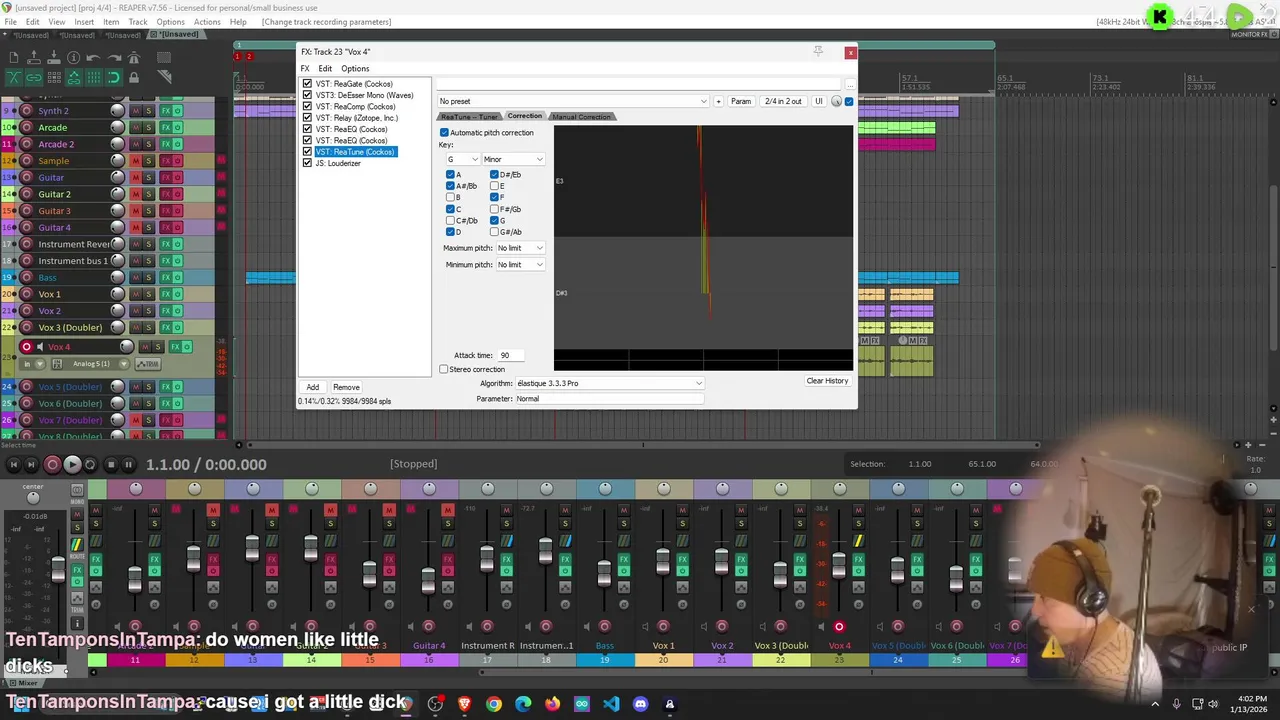
Task: Toggle the metronome icon
Action: point(134,58)
